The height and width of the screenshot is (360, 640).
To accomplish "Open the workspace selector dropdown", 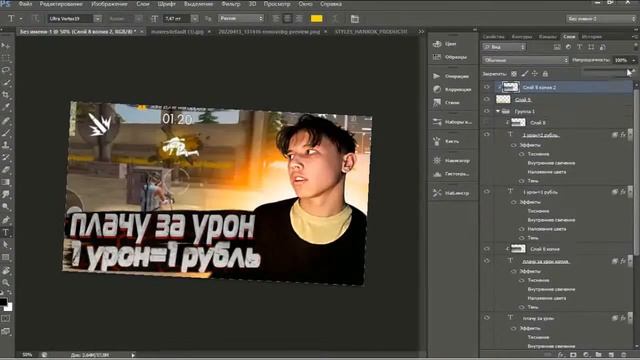I will (x=601, y=19).
